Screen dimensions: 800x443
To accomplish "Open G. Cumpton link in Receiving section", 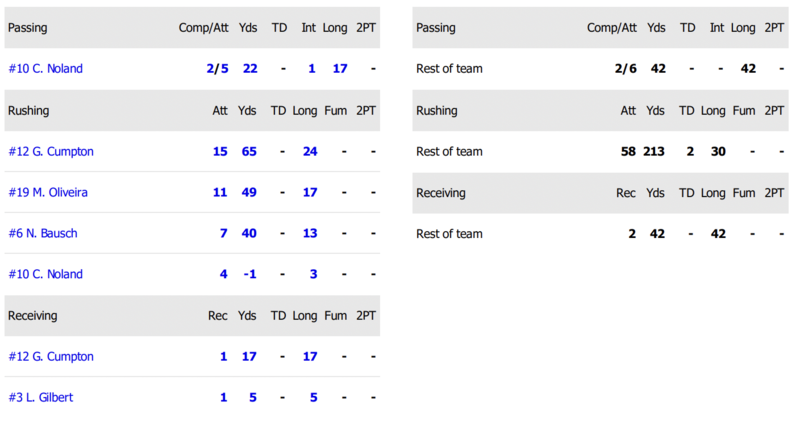I will [x=50, y=356].
